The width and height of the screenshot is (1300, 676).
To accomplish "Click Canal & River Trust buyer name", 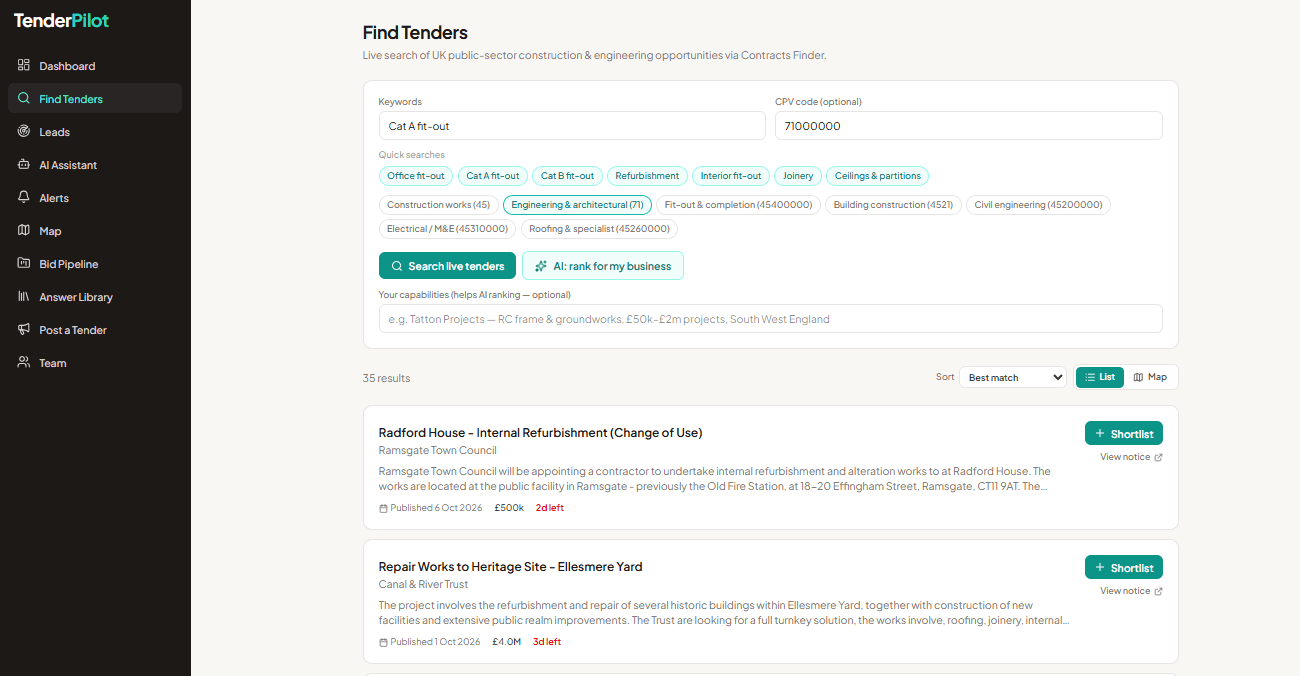I will pos(423,585).
